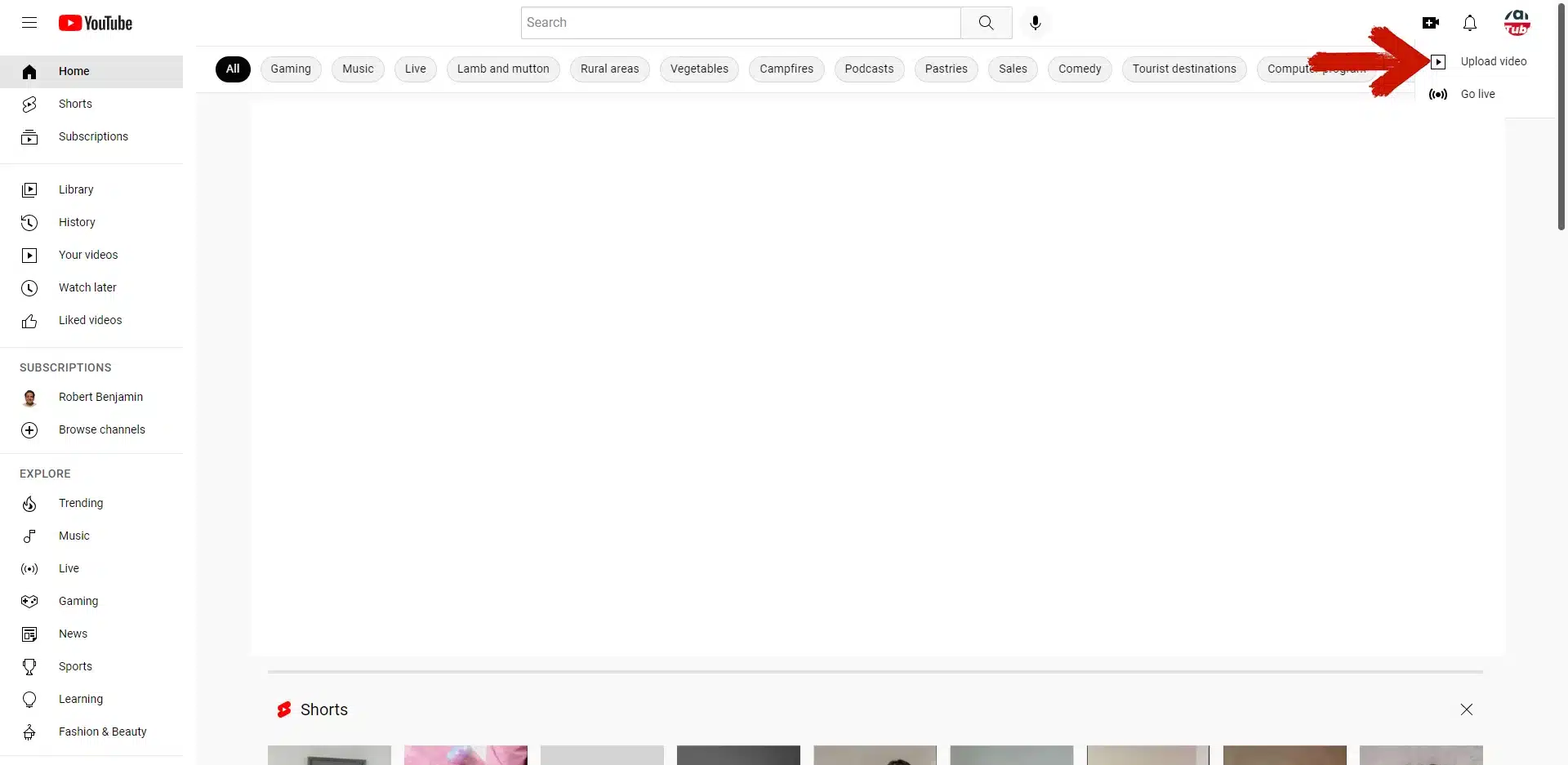This screenshot has height=765, width=1568.
Task: Activate voice search microphone
Action: coord(1035,23)
